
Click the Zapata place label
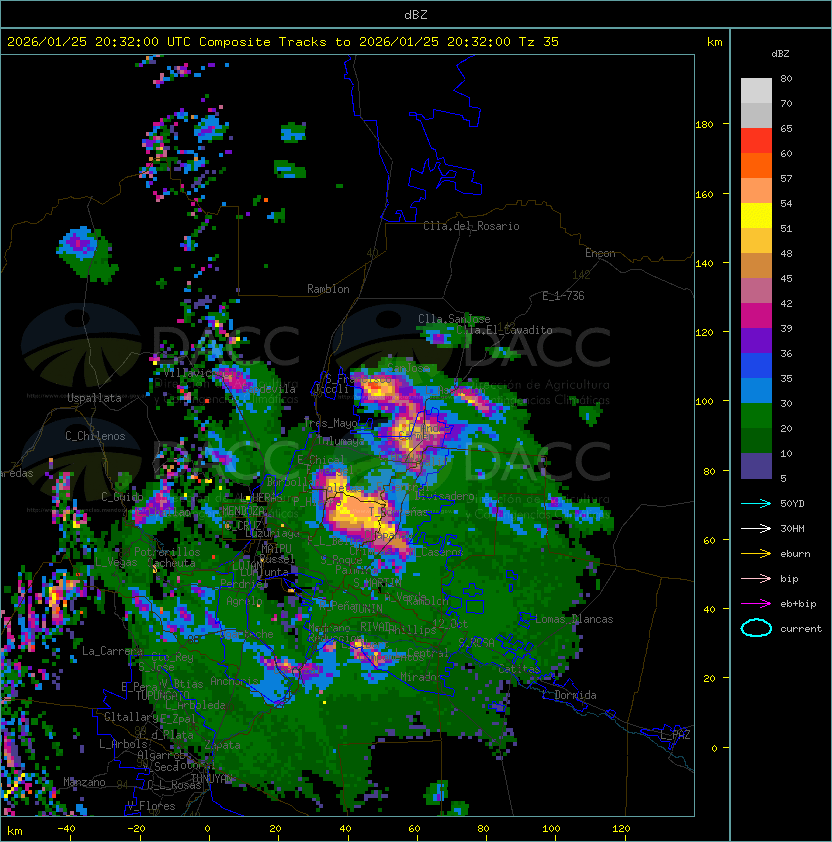222,745
